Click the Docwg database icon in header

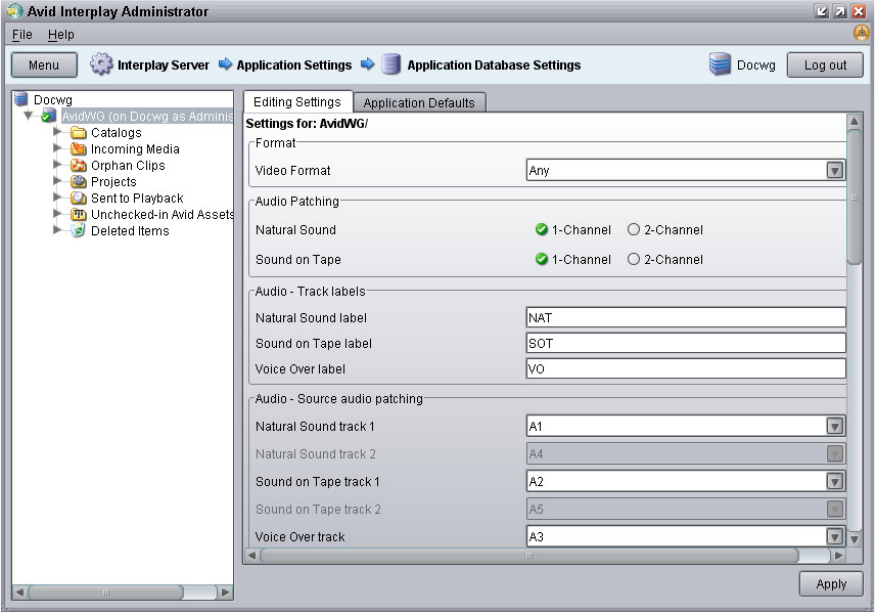(720, 65)
